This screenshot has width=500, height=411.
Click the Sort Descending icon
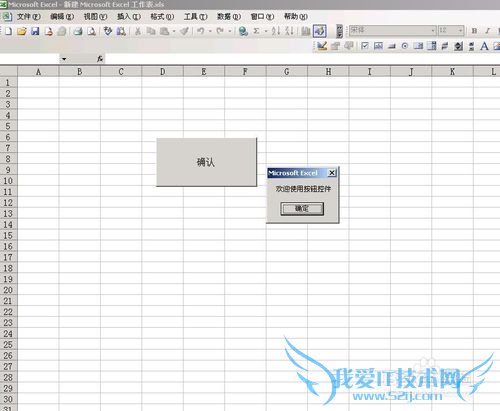coord(289,31)
